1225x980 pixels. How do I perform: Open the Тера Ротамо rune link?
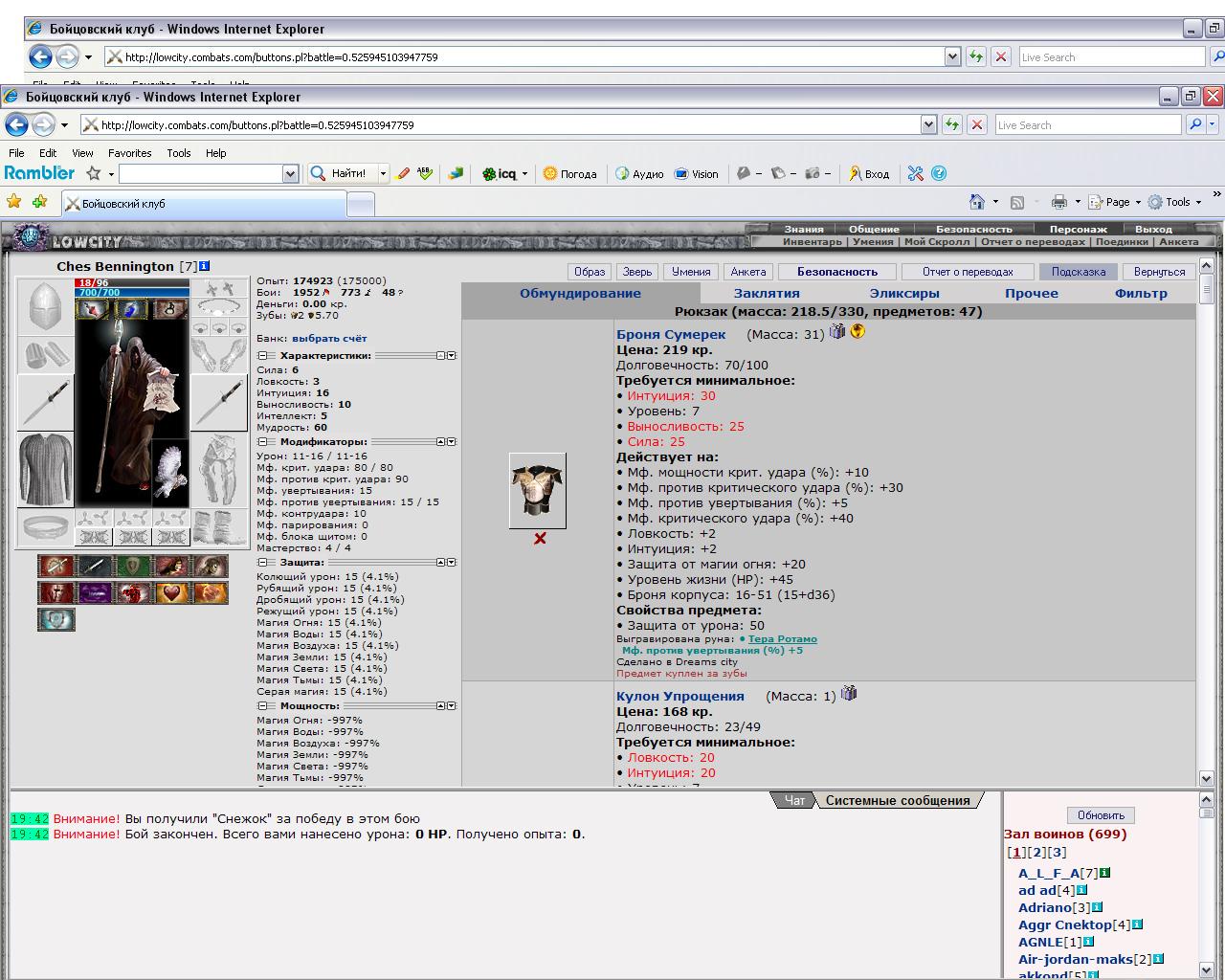click(783, 638)
